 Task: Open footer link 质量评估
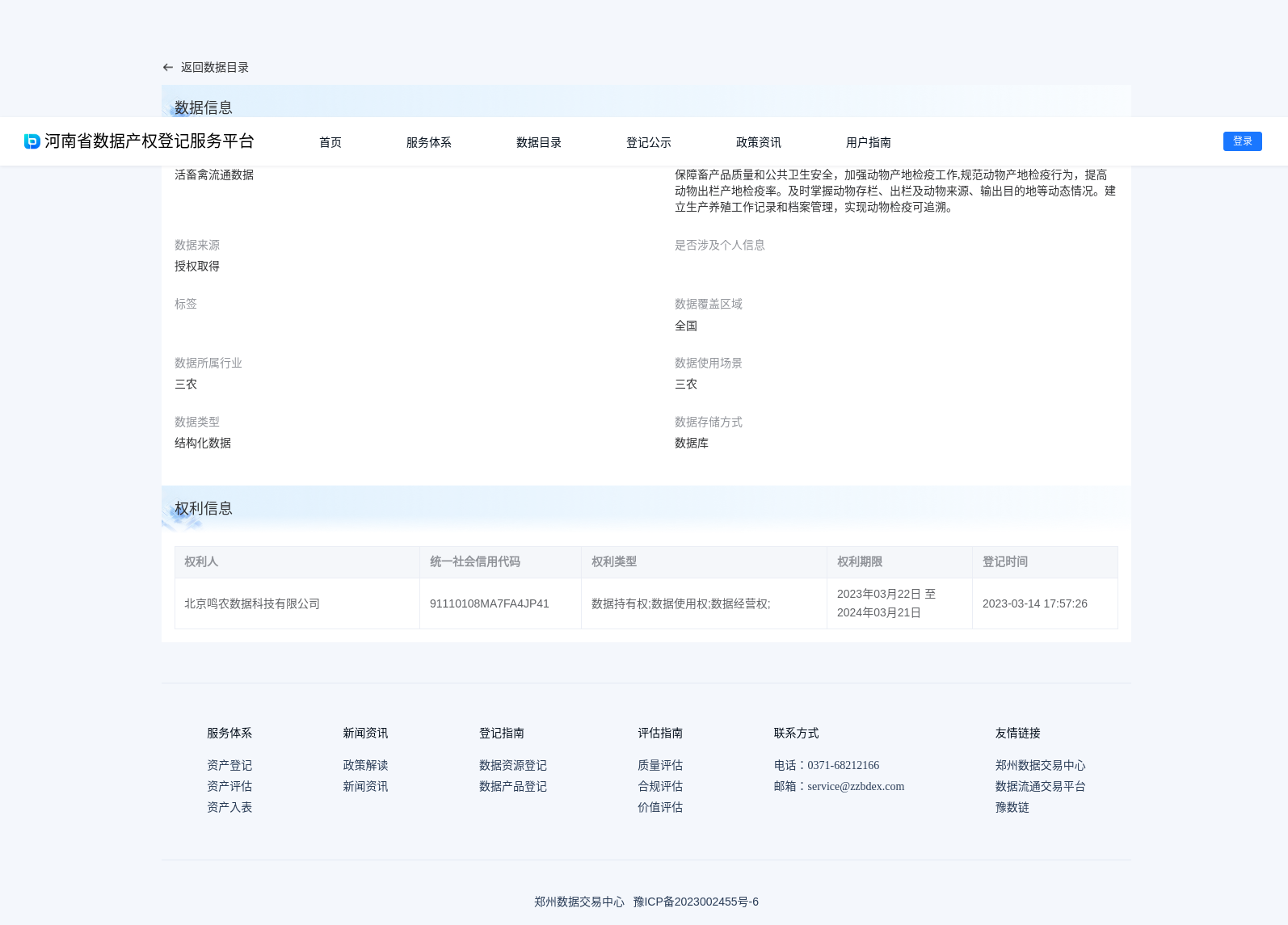tap(660, 765)
